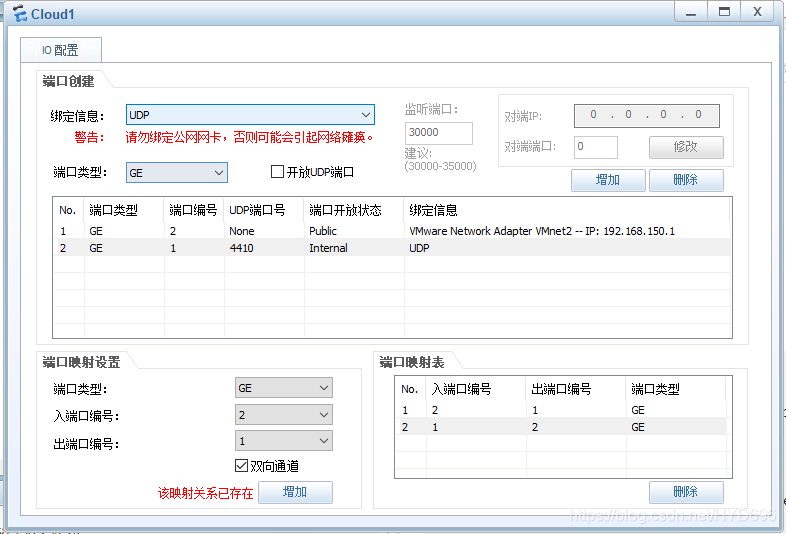This screenshot has width=786, height=534.
Task: Enable the 开放UDP端口 checkbox
Action: click(277, 172)
